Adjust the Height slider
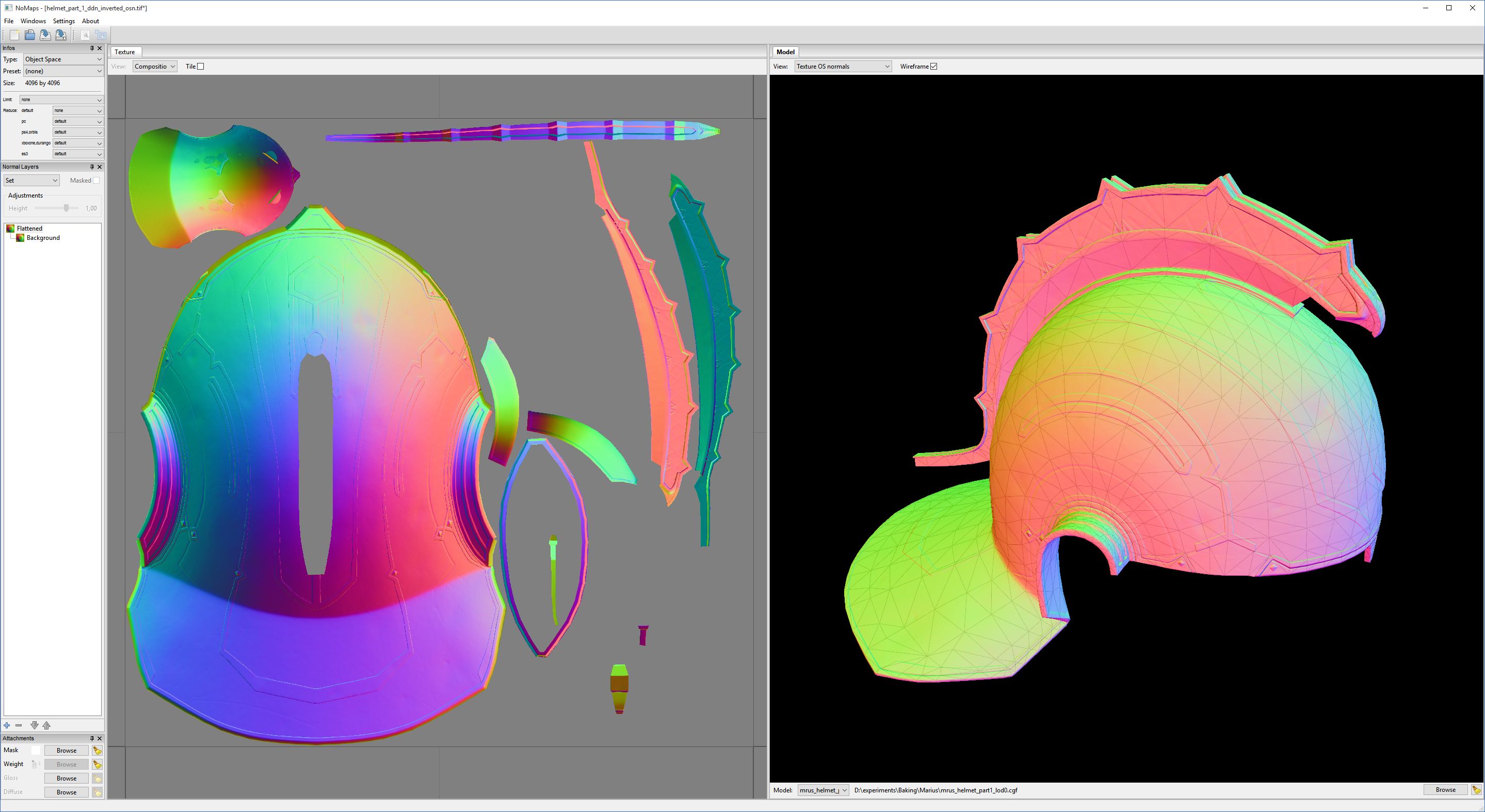1485x812 pixels. (67, 208)
